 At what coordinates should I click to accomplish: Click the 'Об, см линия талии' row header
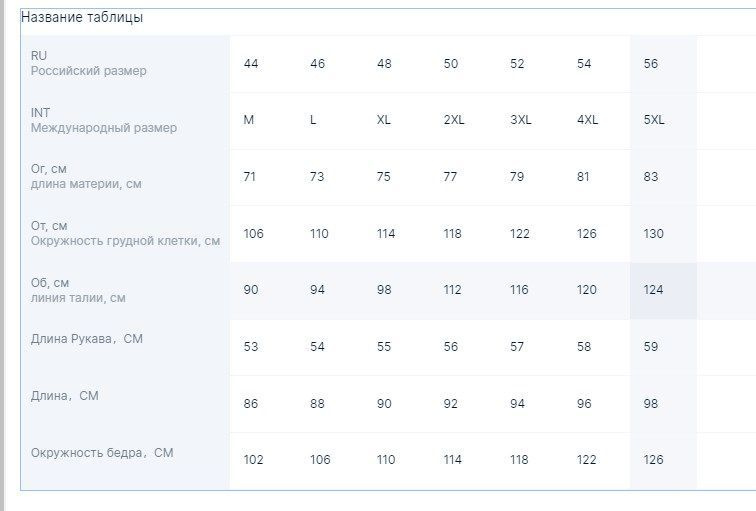point(125,291)
